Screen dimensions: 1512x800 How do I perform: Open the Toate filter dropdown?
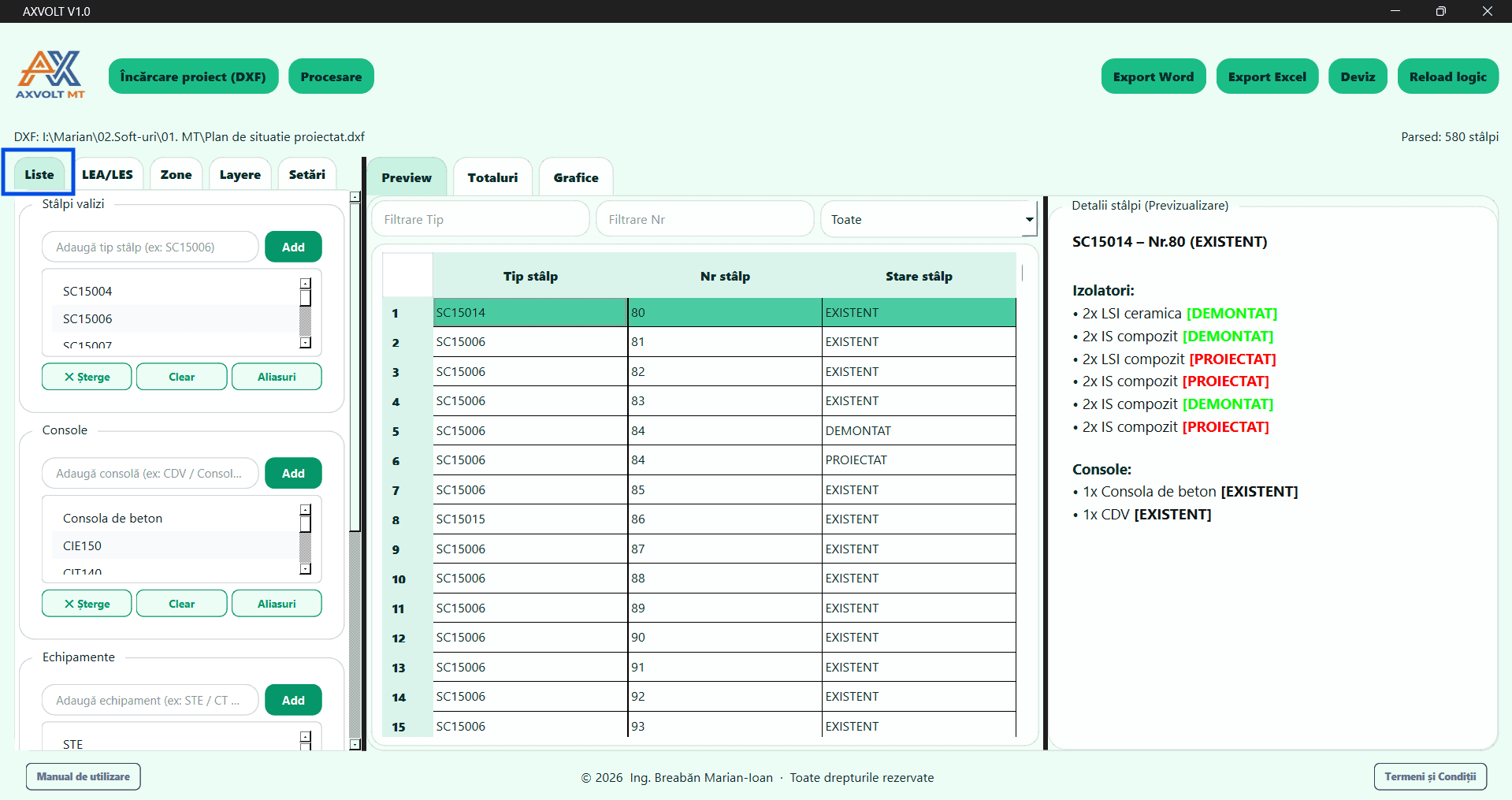929,219
